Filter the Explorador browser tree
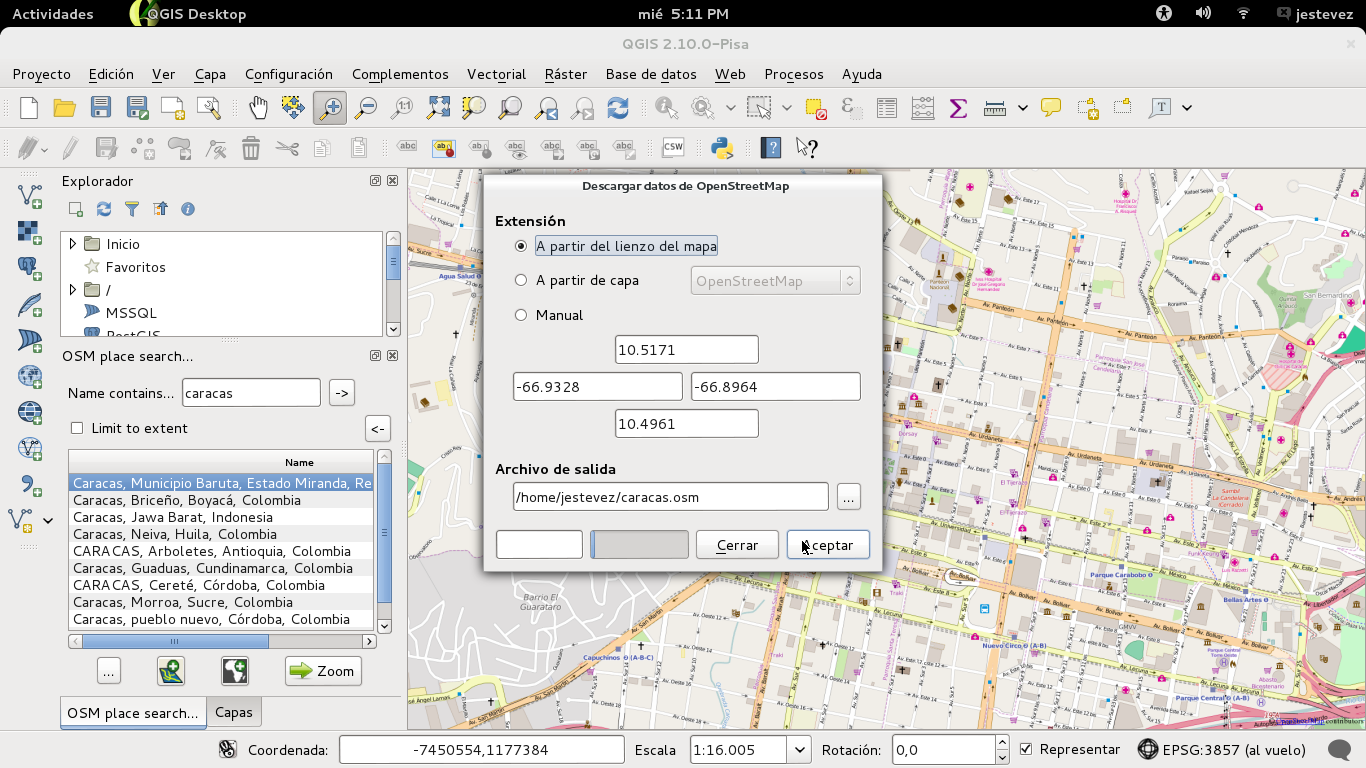 pos(132,209)
